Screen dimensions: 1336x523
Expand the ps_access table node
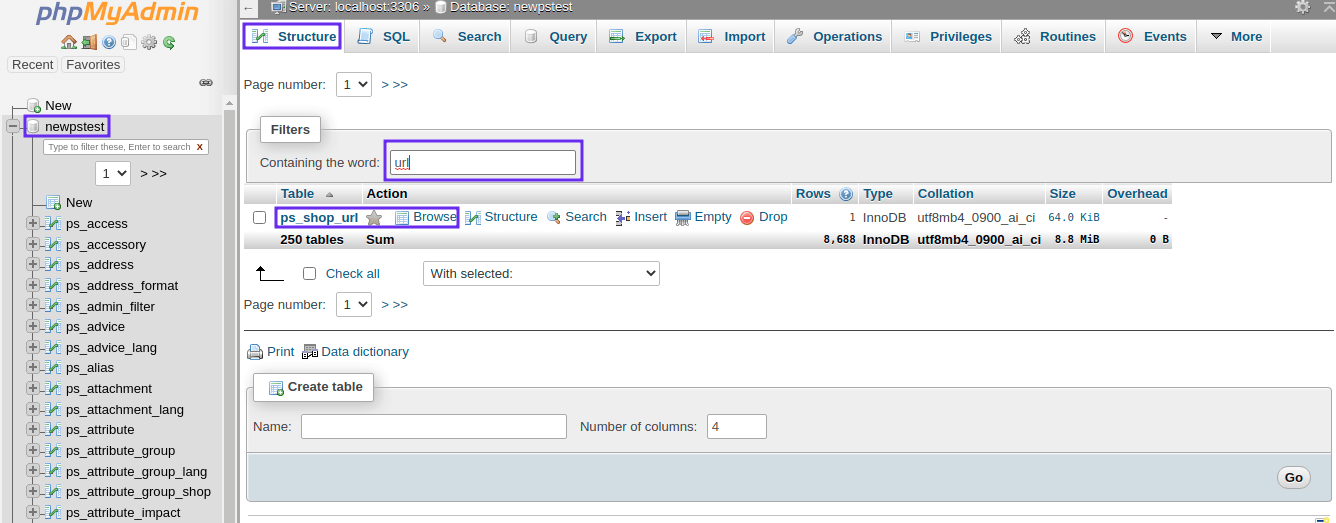point(33,224)
